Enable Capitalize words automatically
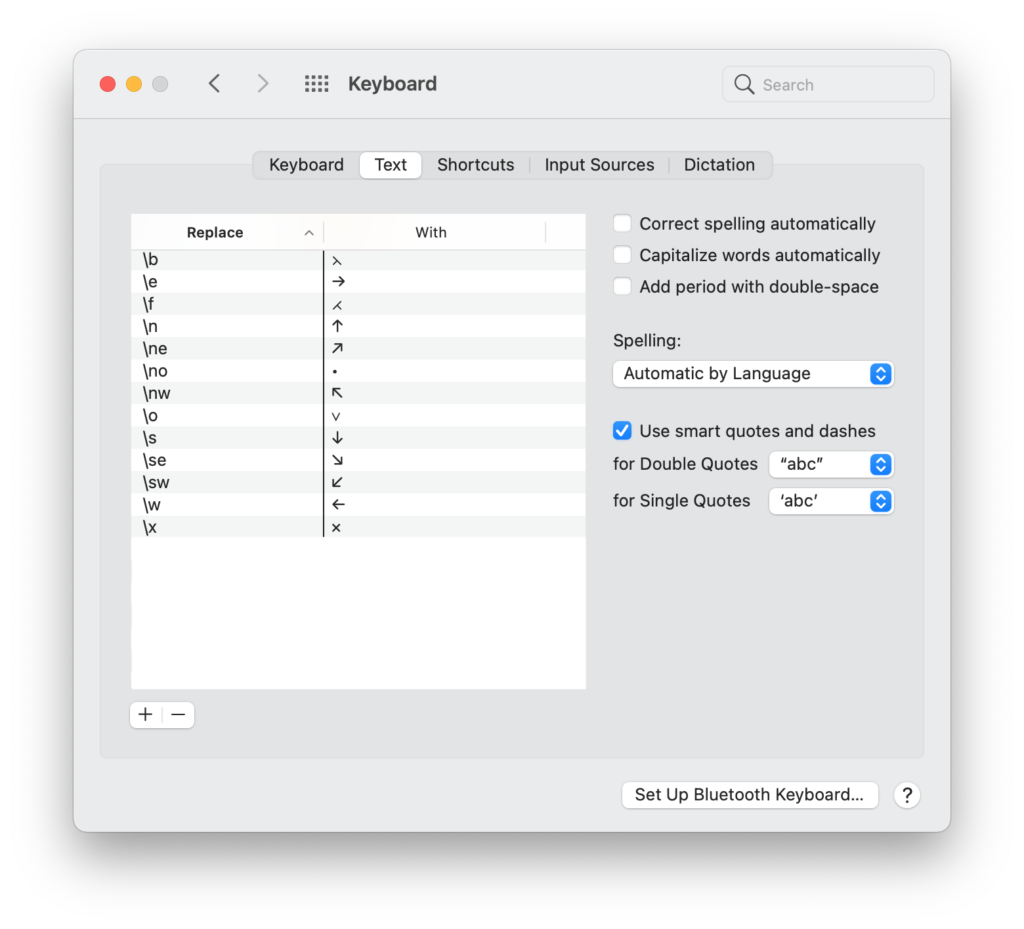This screenshot has height=929, width=1024. coord(622,255)
